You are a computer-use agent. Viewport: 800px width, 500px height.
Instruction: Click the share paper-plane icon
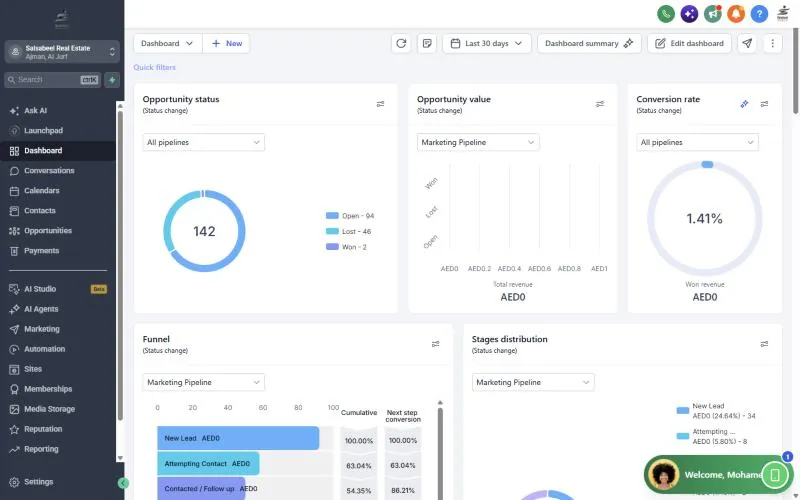tap(747, 43)
